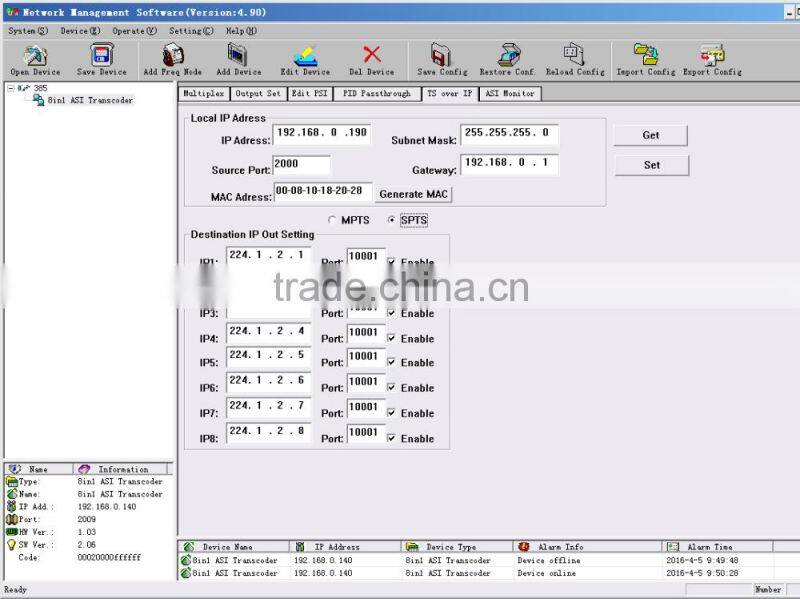Click the Restore Conf. icon
This screenshot has height=599, width=800.
point(506,55)
